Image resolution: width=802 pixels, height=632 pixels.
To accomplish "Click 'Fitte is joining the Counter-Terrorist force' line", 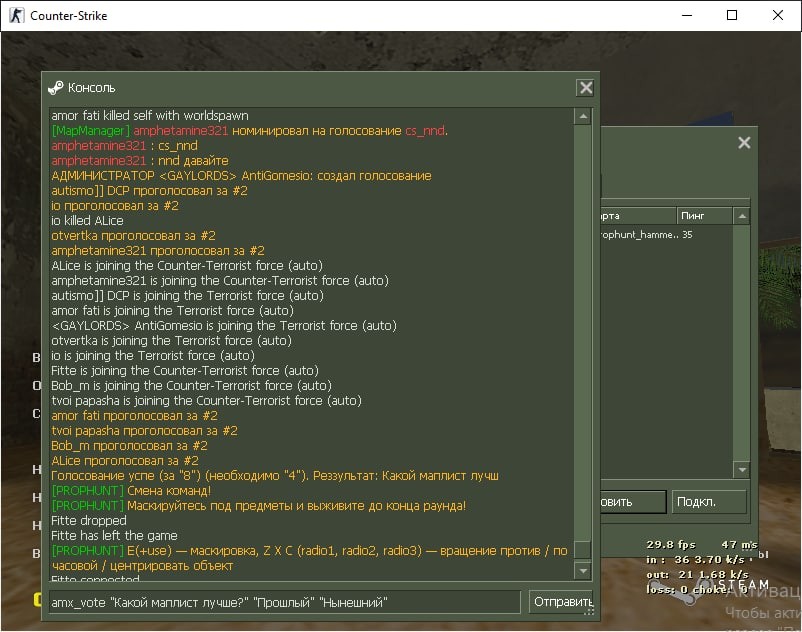I will click(x=185, y=371).
